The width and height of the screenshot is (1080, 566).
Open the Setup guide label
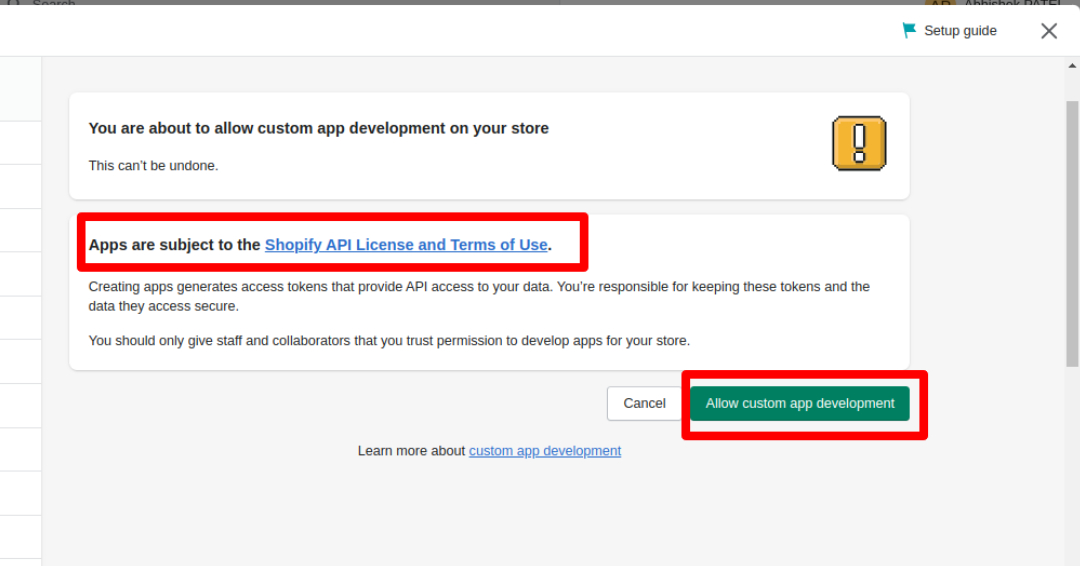[x=960, y=30]
